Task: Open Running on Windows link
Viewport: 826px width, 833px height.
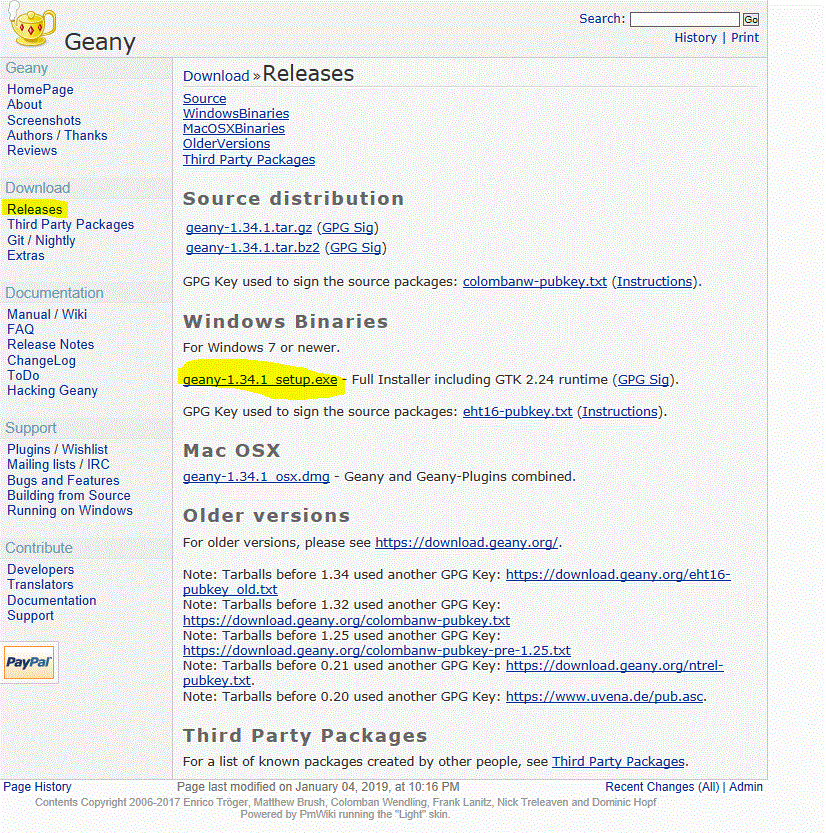Action: 70,510
